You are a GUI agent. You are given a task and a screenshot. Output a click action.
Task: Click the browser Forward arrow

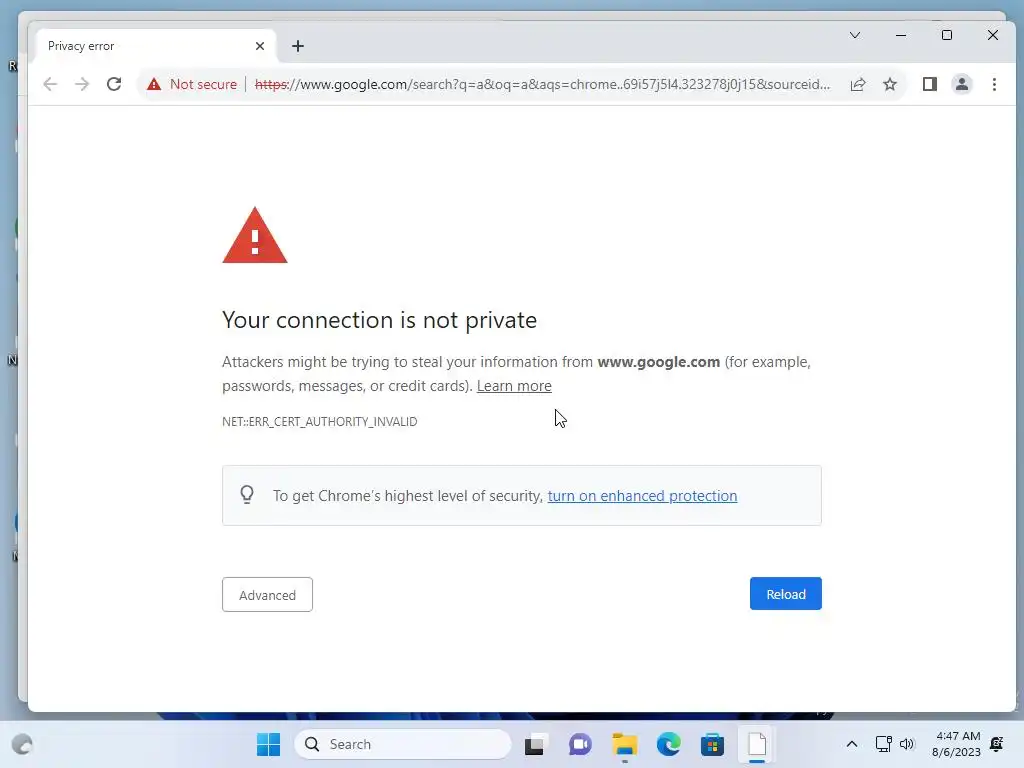click(82, 84)
